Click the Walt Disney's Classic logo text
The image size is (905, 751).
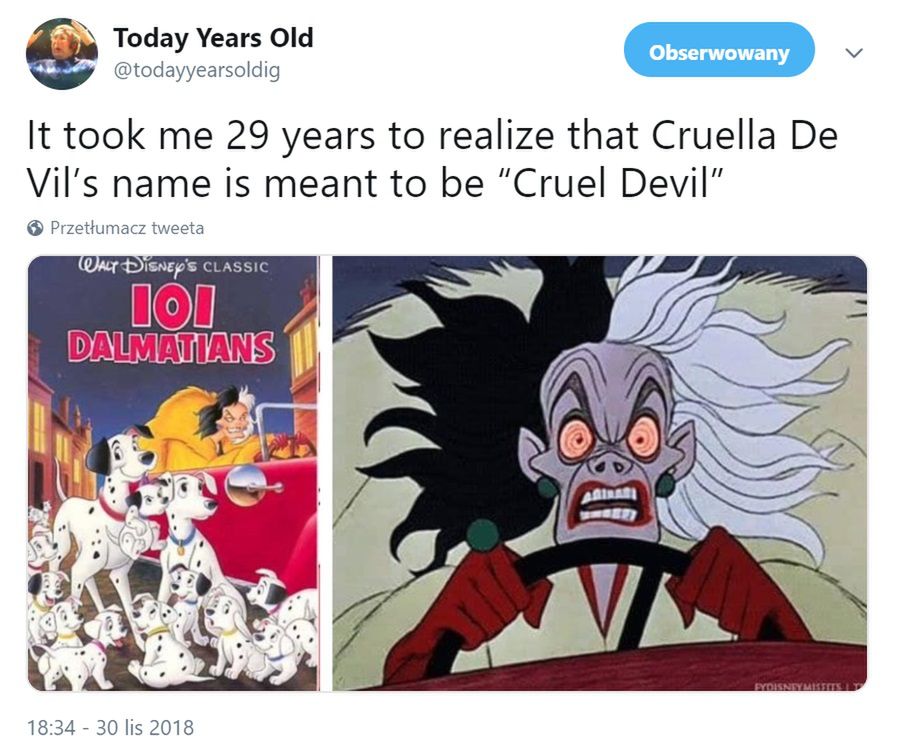[x=173, y=266]
